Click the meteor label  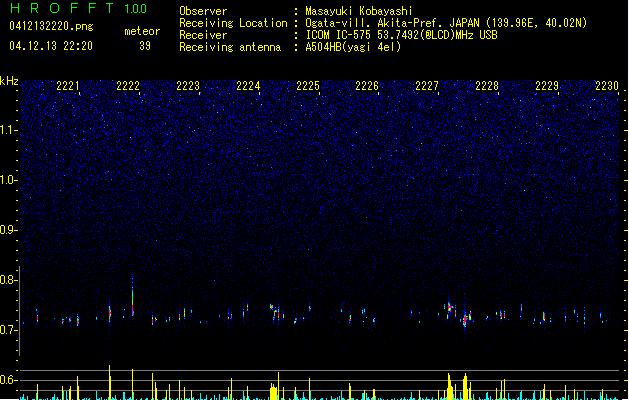coord(142,31)
